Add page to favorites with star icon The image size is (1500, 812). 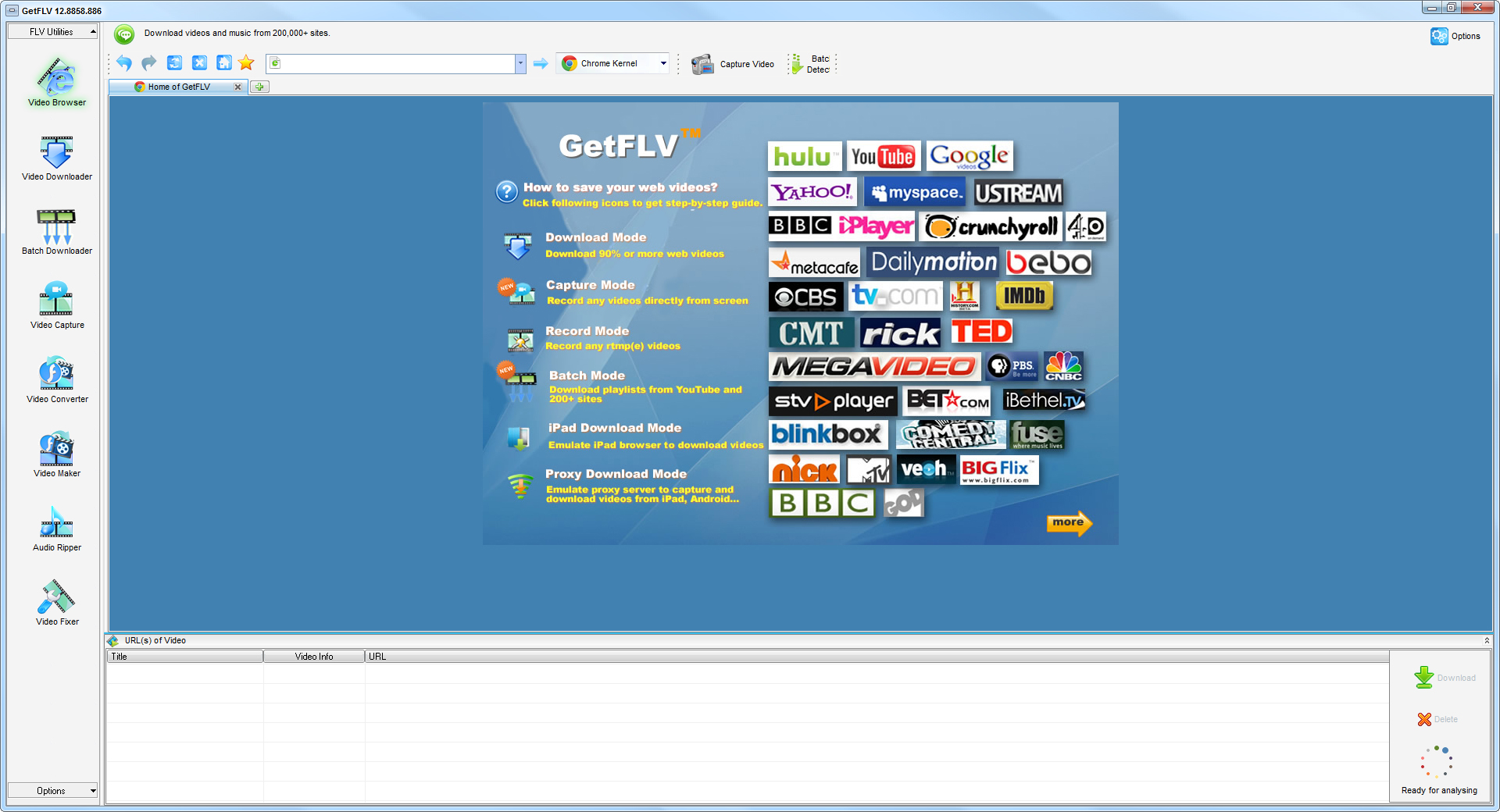[247, 63]
